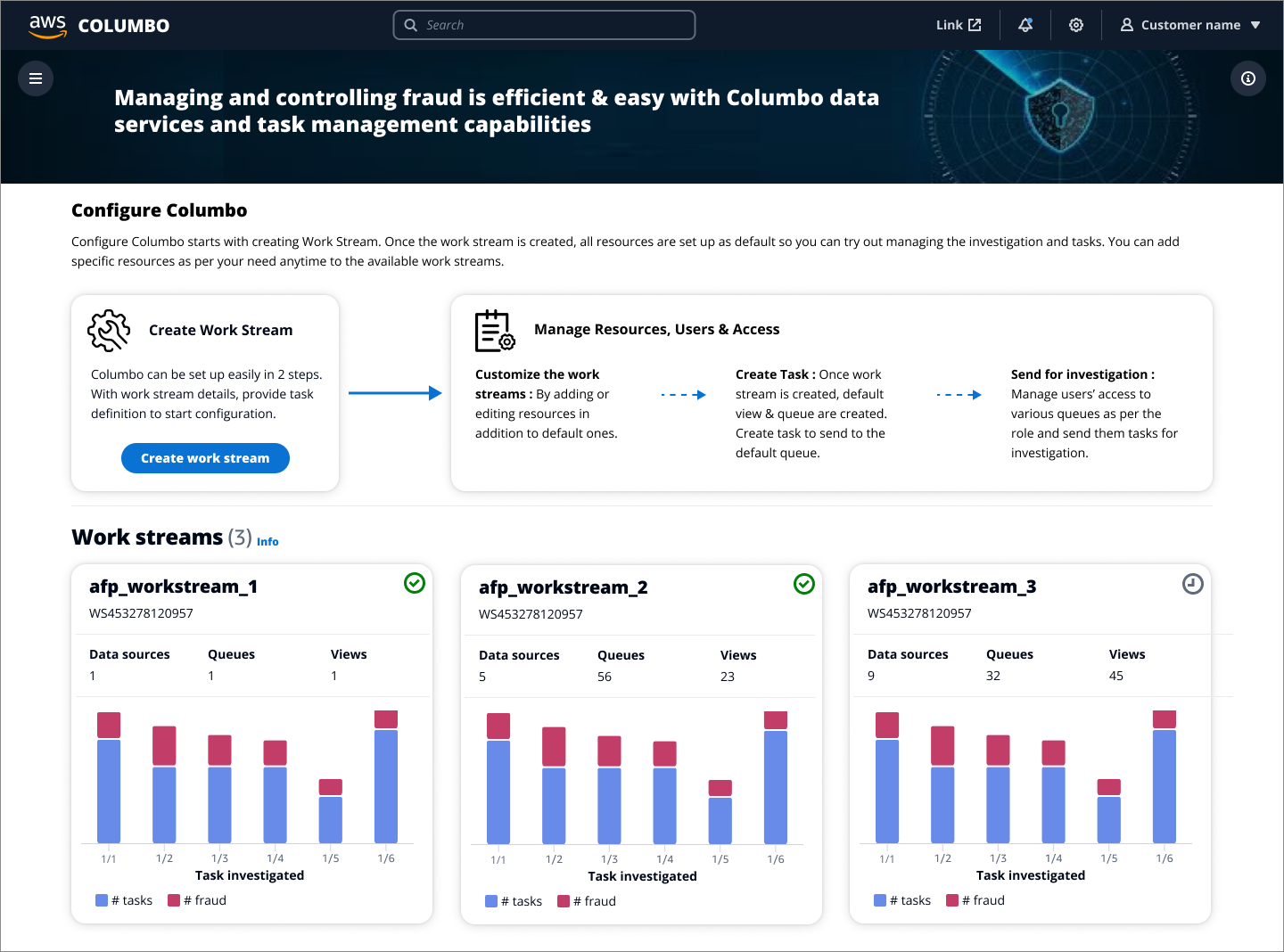This screenshot has width=1284, height=952.
Task: Click the Queues value 32 in afp_workstream_3
Action: point(993,676)
